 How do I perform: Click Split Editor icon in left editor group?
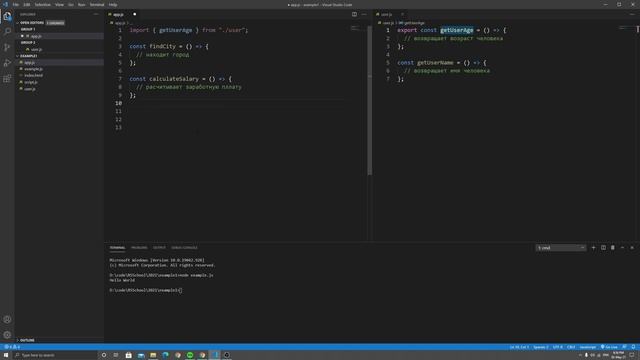click(x=354, y=14)
